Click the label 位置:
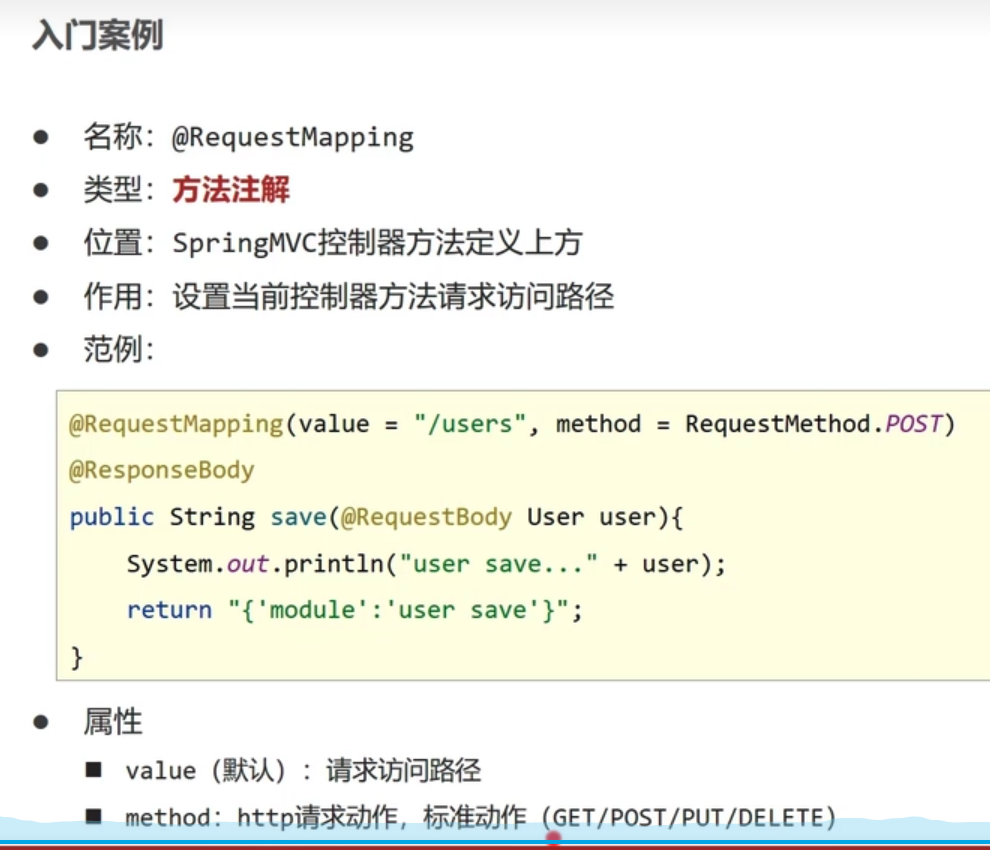Screen dimensions: 990x850 click(119, 242)
